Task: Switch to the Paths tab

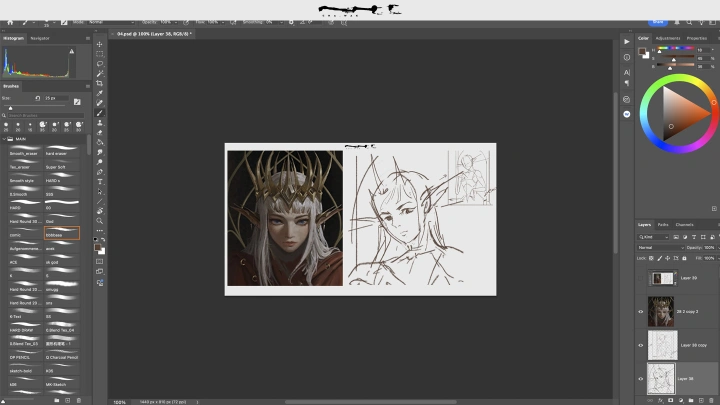Action: (x=663, y=225)
